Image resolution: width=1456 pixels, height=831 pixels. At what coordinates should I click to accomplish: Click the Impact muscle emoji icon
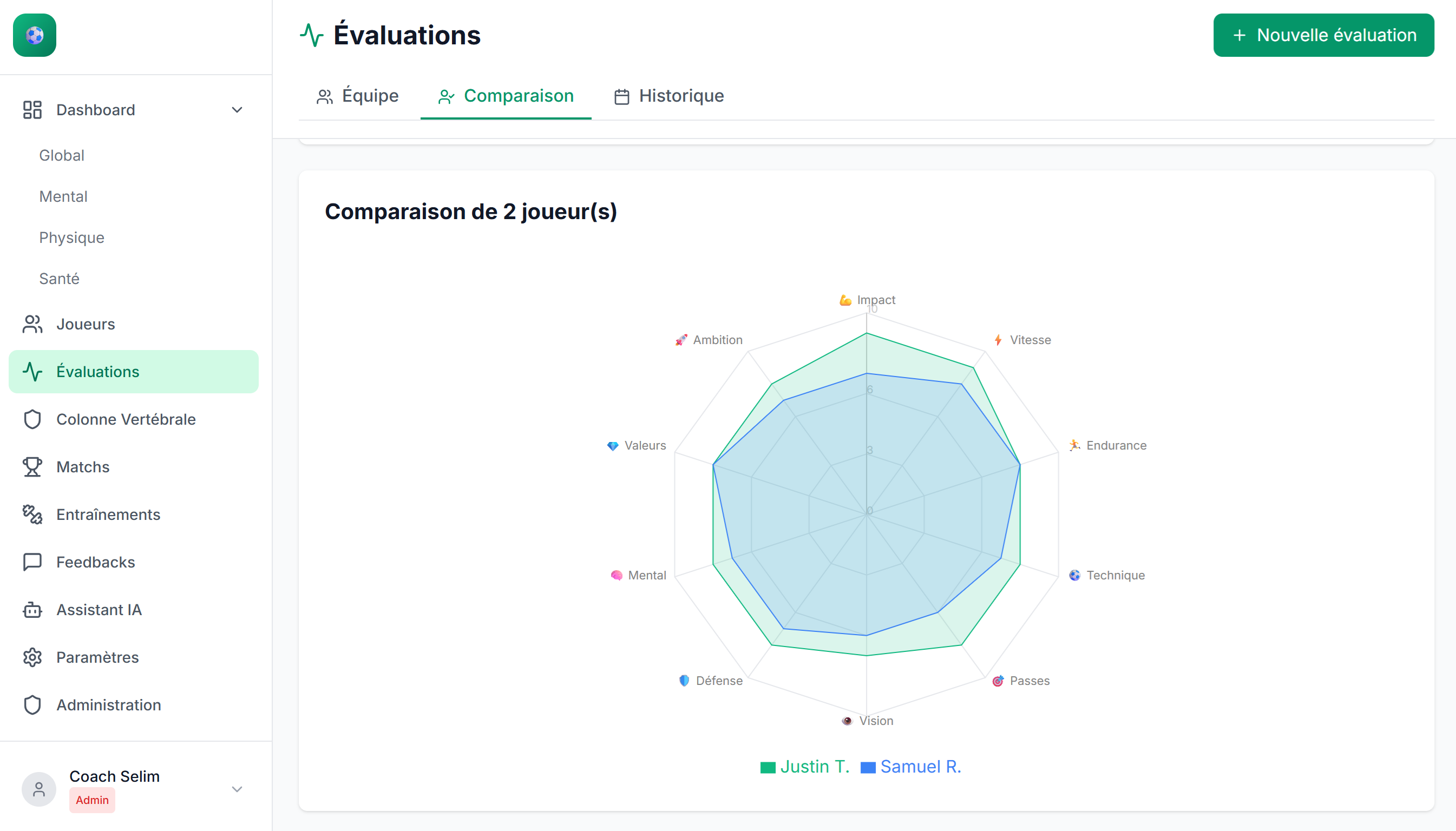(x=845, y=300)
